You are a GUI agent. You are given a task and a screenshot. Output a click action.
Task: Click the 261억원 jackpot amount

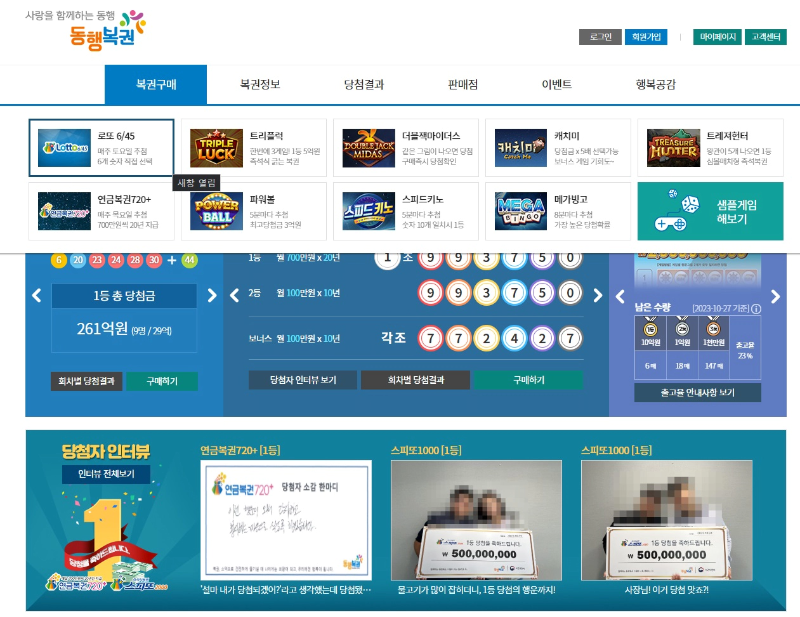[102, 329]
